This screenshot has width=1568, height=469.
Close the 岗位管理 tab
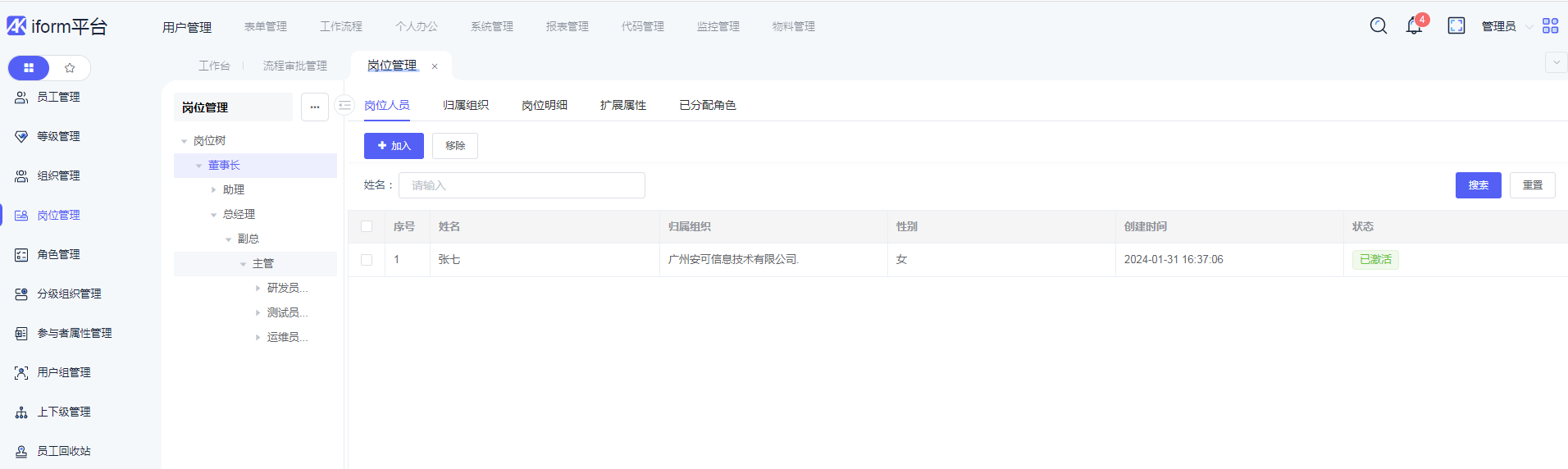coord(435,66)
